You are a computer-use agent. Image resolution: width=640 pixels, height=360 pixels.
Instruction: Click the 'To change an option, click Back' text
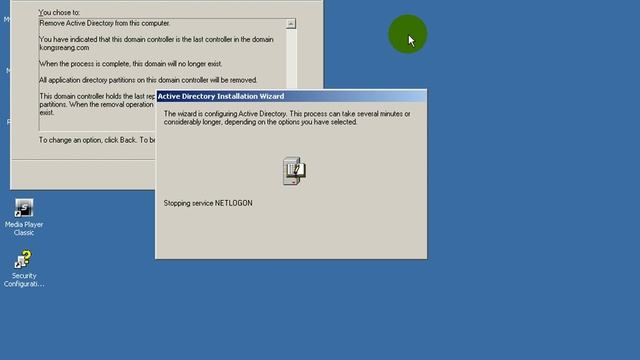[97, 140]
